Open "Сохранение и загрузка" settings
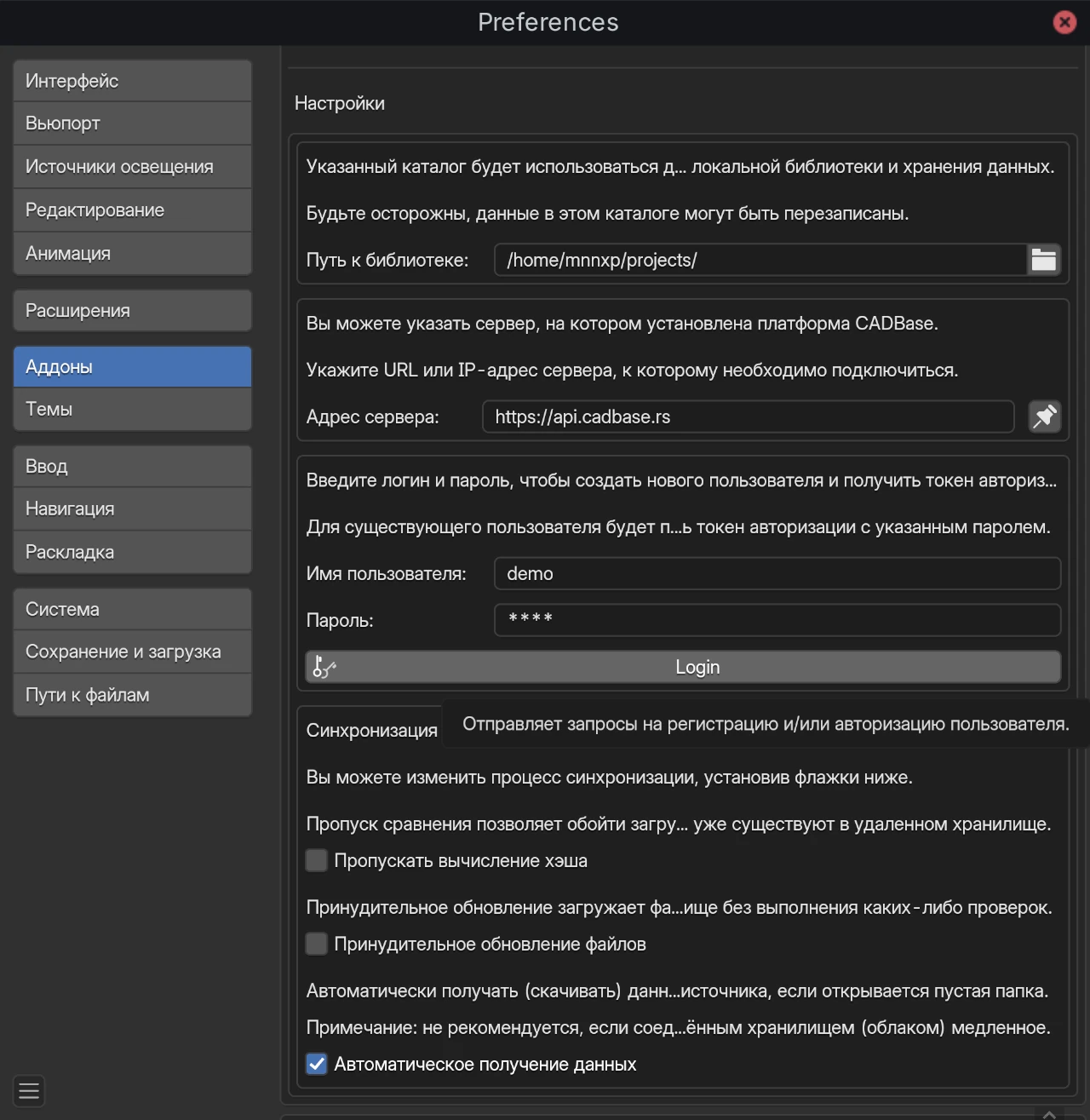The height and width of the screenshot is (1120, 1090). point(132,652)
